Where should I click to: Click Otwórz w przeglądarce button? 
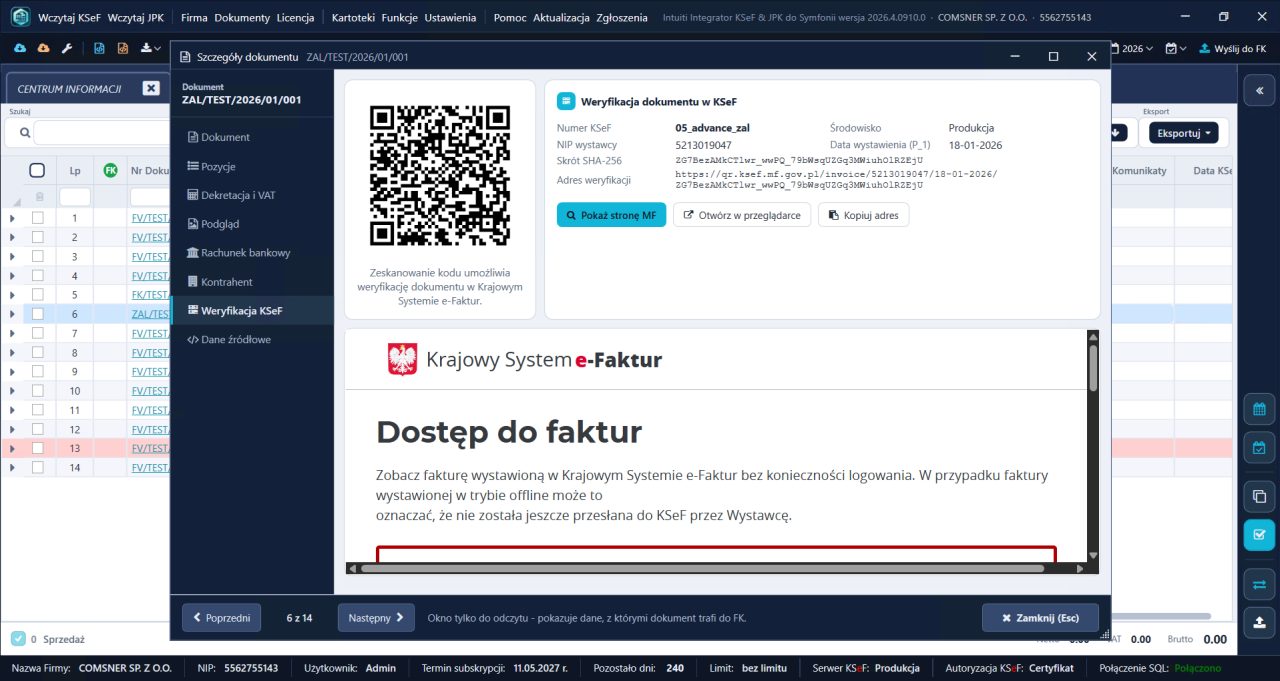pos(741,215)
